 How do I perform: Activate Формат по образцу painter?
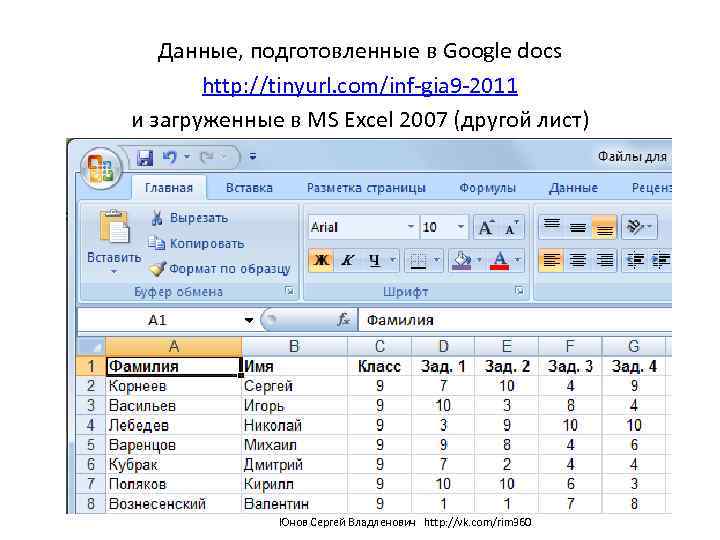[220, 269]
